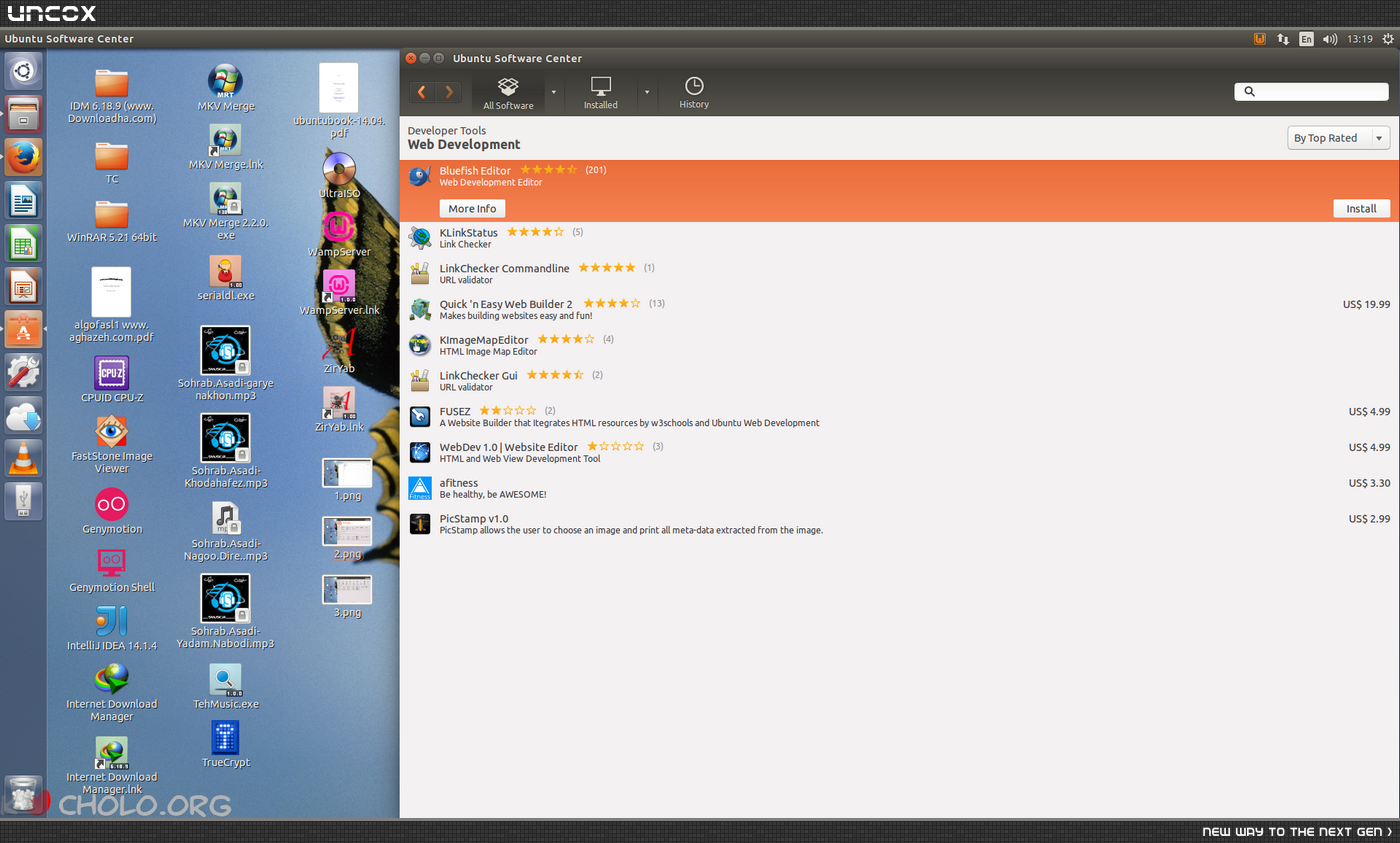1400x843 pixels.
Task: Go forward using the right arrow button
Action: coord(449,92)
